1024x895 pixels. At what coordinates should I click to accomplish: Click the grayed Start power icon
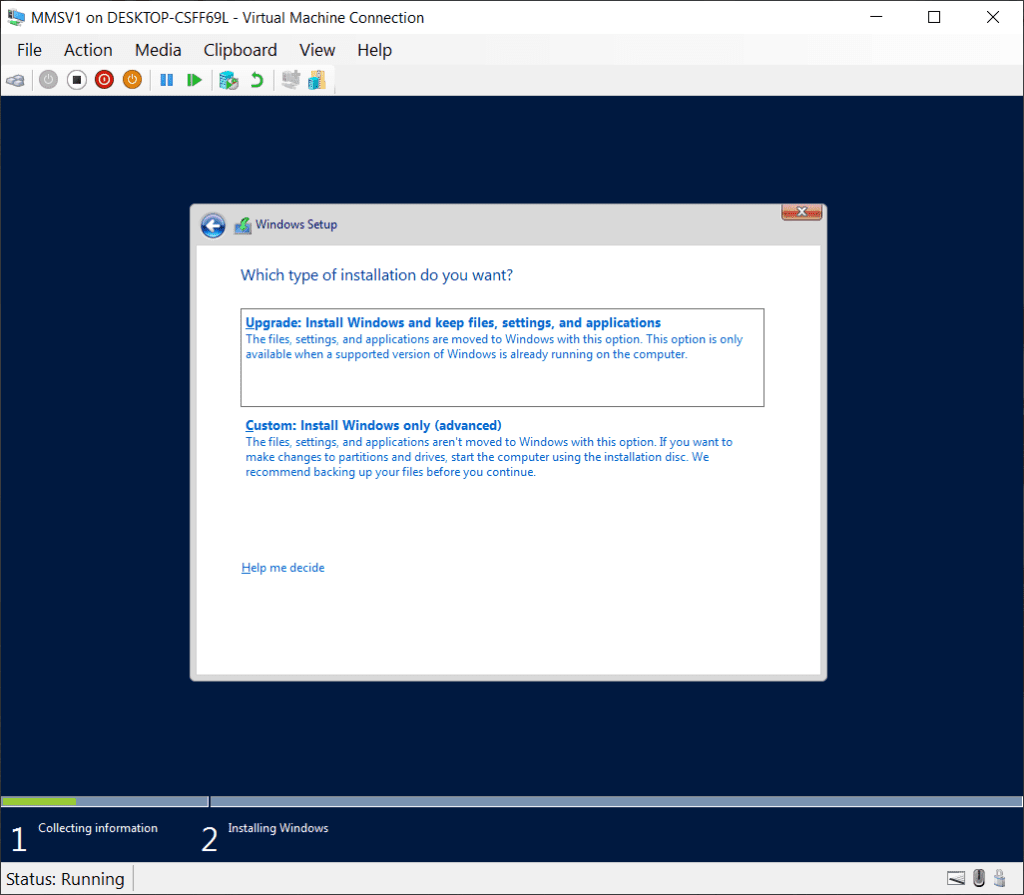pyautogui.click(x=48, y=80)
